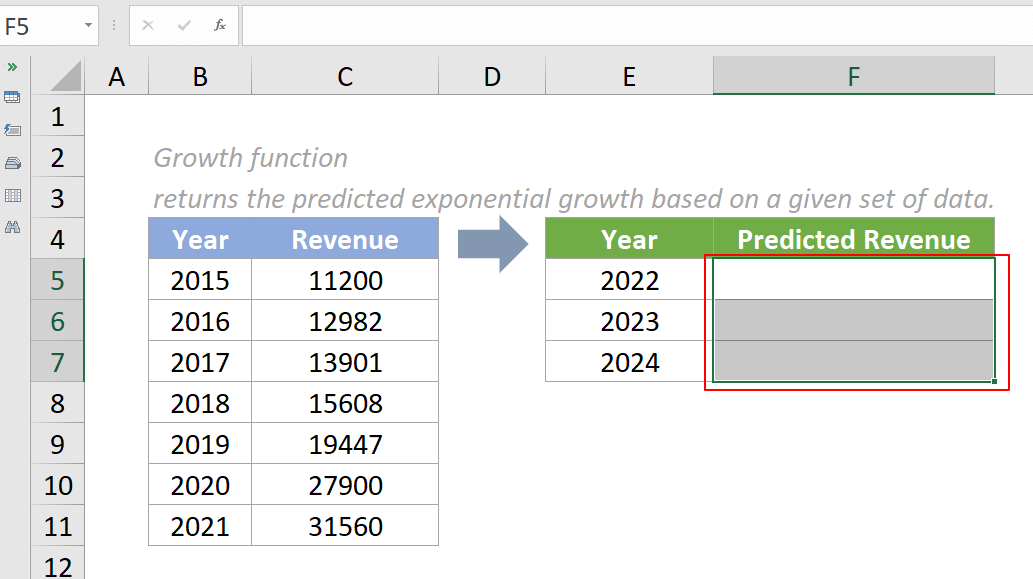Click the lightning flash icon in sidebar
The width and height of the screenshot is (1033, 579).
(x=13, y=129)
